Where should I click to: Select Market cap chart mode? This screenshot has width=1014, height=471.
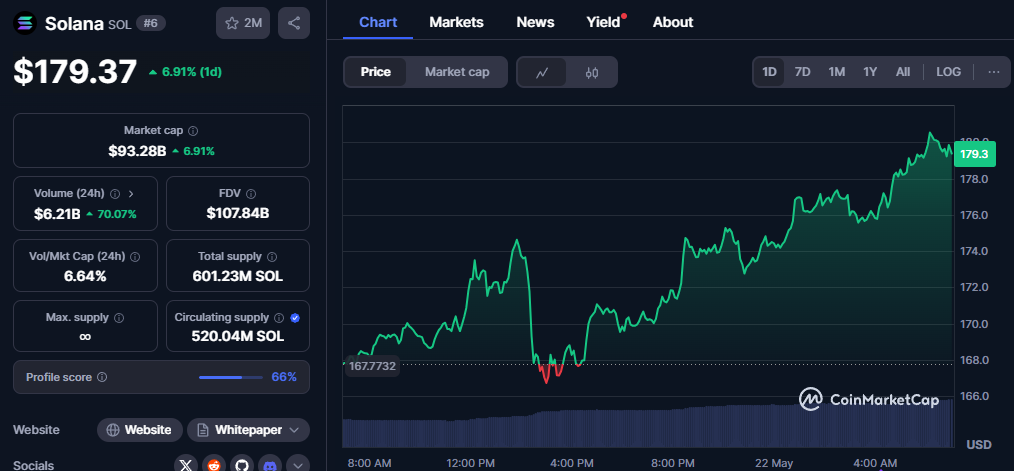click(457, 72)
